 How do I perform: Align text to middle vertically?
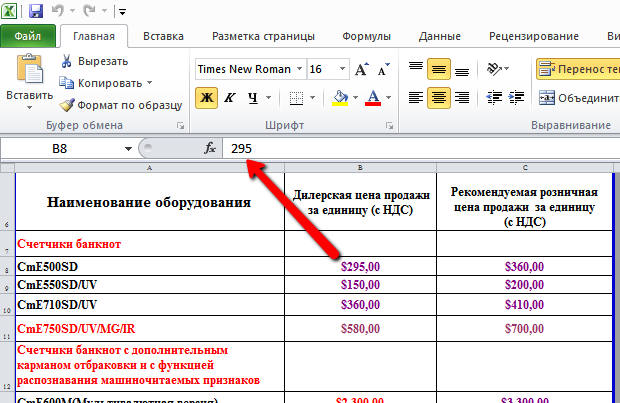[439, 69]
